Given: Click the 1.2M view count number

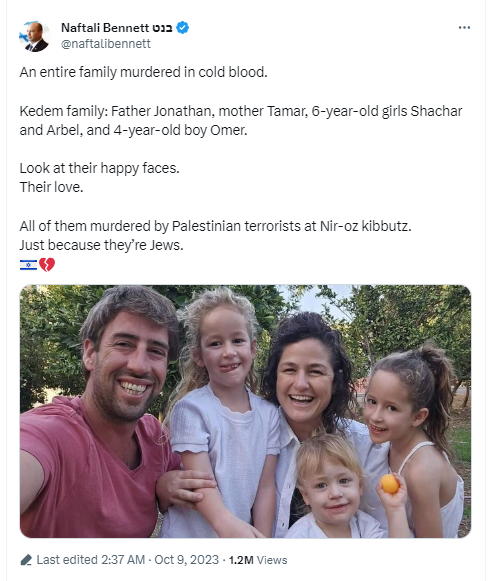Looking at the screenshot, I should [x=241, y=560].
